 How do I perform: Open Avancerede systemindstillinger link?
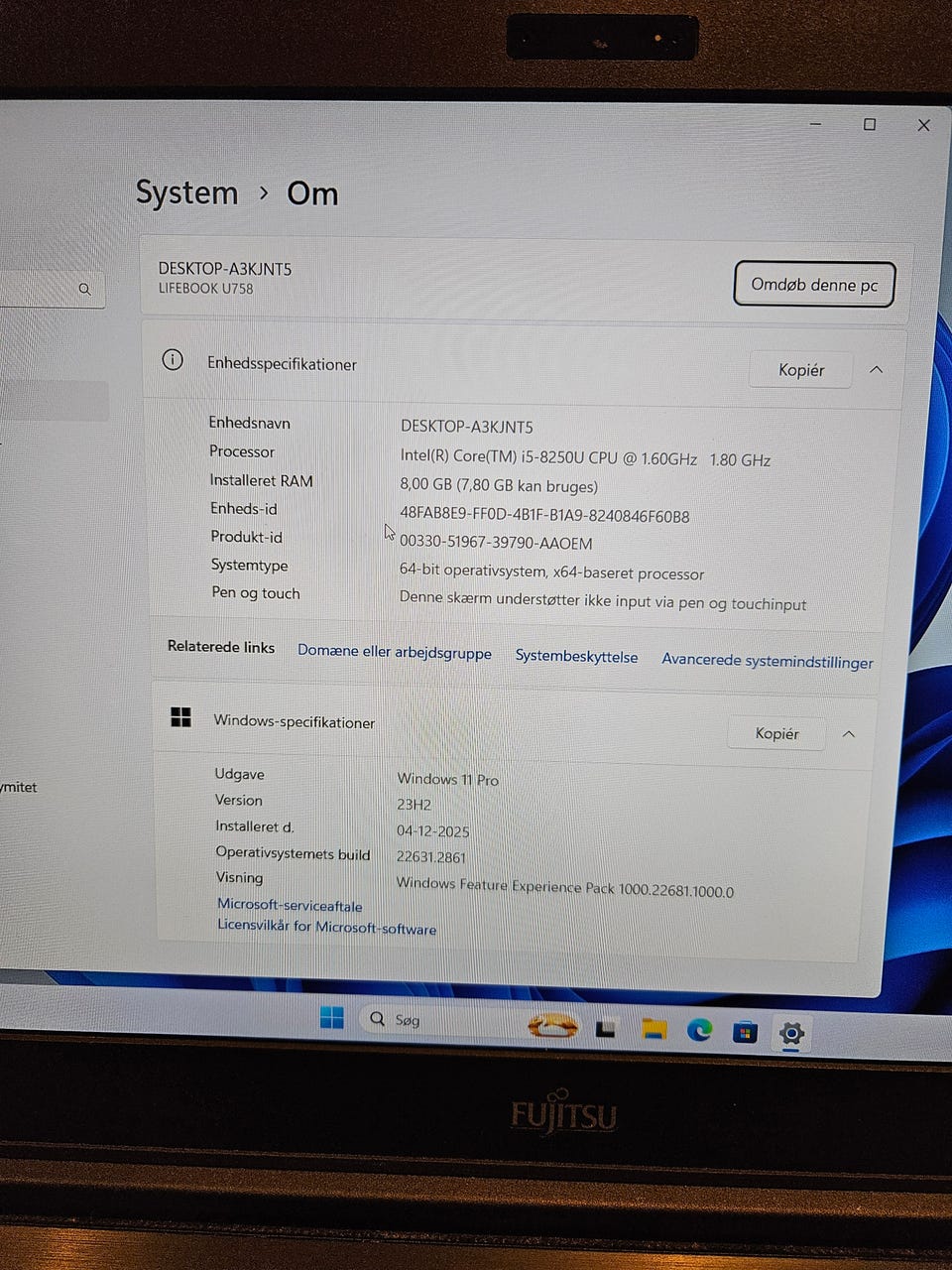coord(768,661)
